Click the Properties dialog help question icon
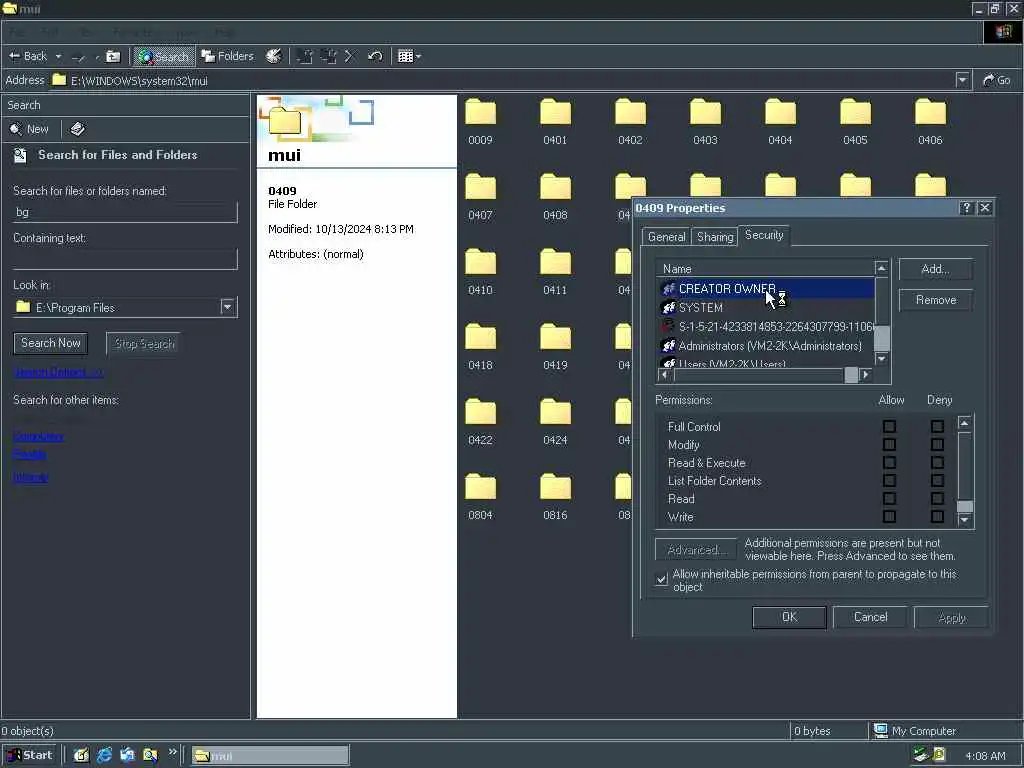This screenshot has width=1024, height=768. [967, 208]
